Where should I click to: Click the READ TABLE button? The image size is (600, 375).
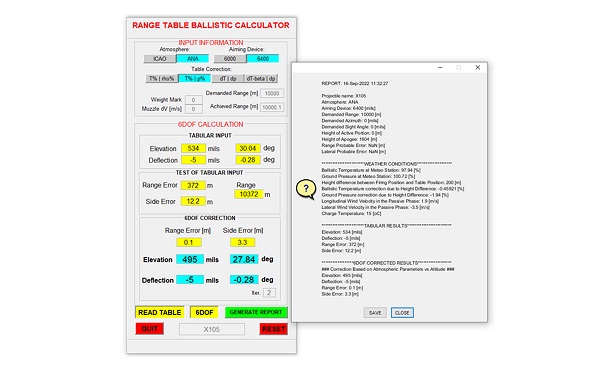pos(160,312)
